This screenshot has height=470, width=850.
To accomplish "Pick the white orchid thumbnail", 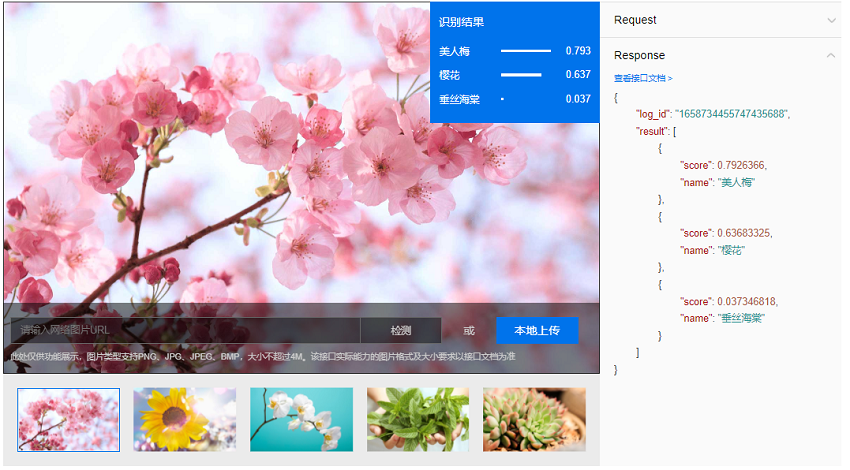I will 301,419.
